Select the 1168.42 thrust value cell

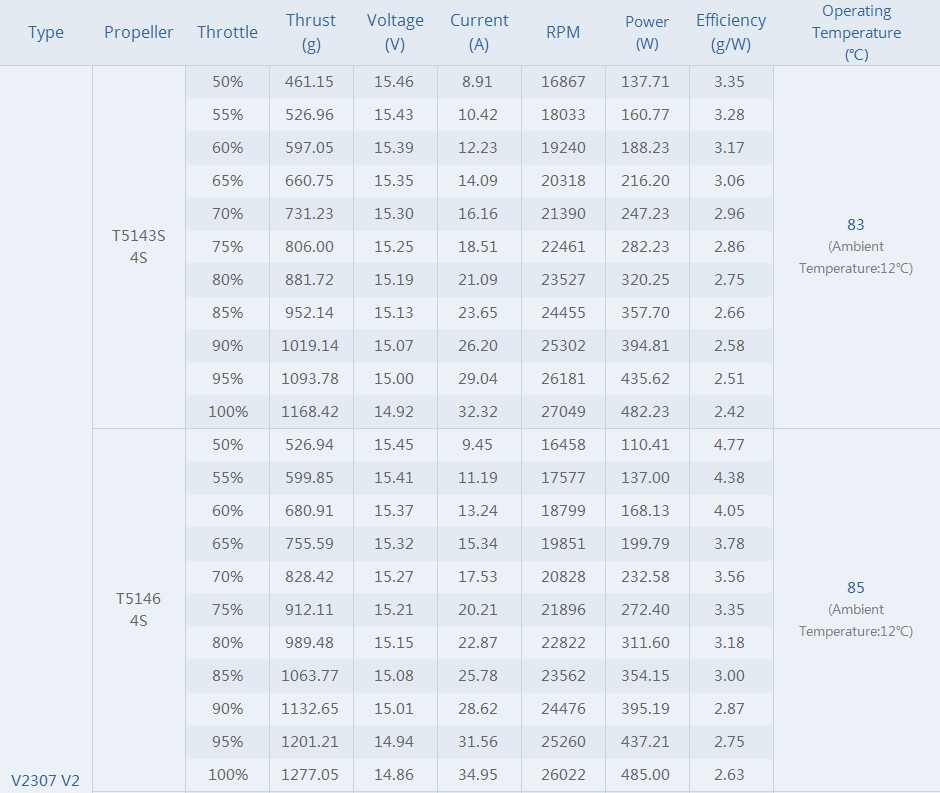(x=311, y=411)
